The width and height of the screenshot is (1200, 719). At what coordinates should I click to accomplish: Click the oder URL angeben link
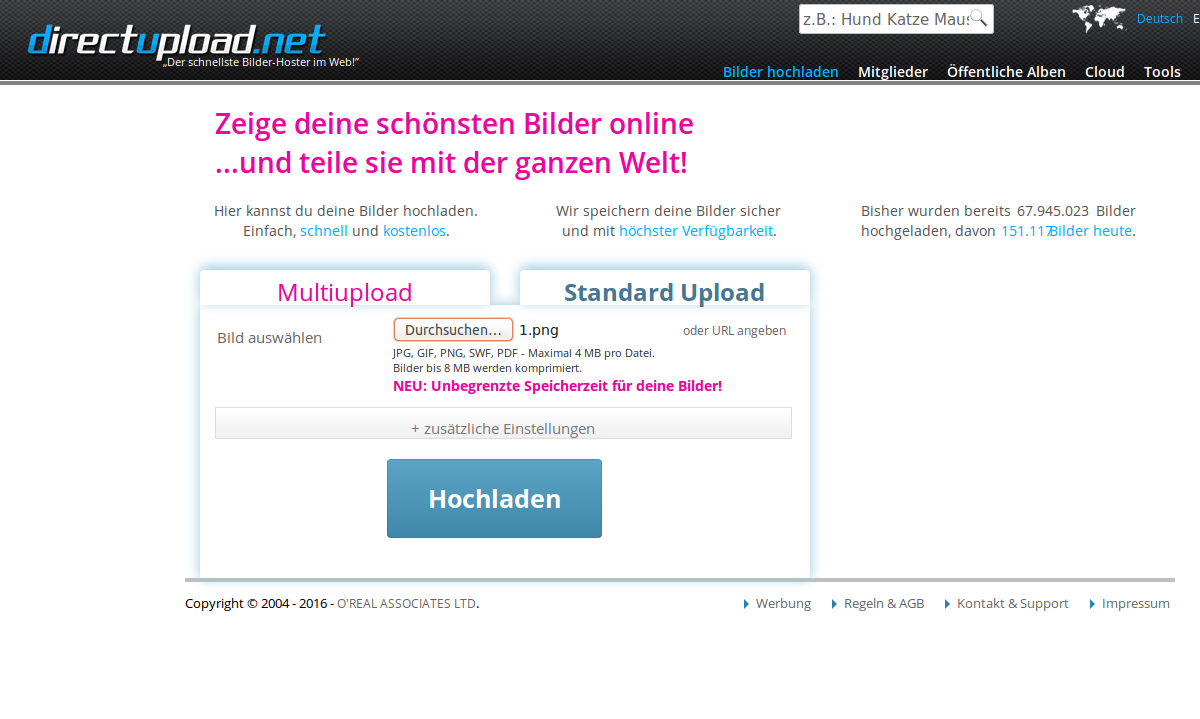734,331
